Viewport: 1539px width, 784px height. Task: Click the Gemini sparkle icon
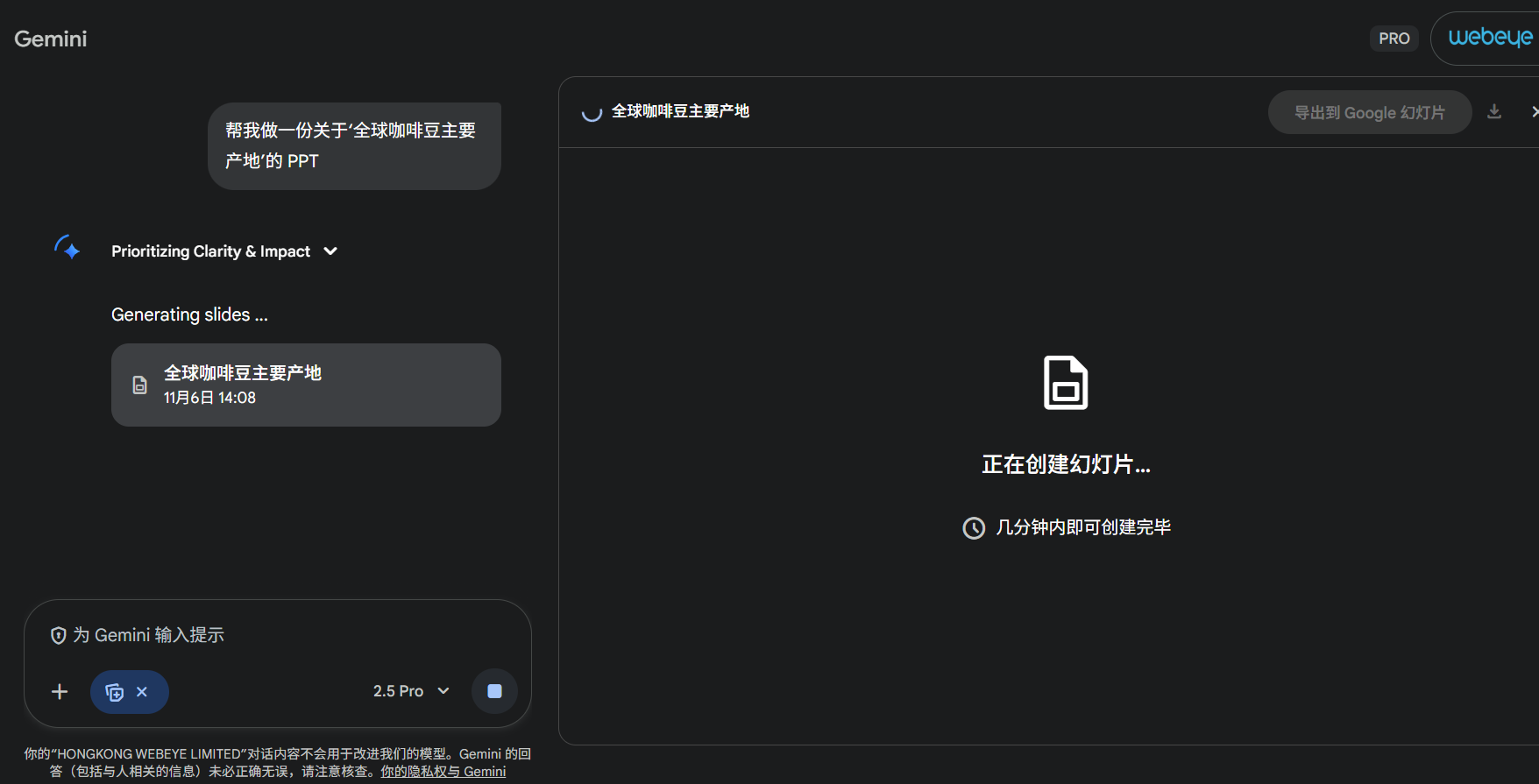click(67, 248)
